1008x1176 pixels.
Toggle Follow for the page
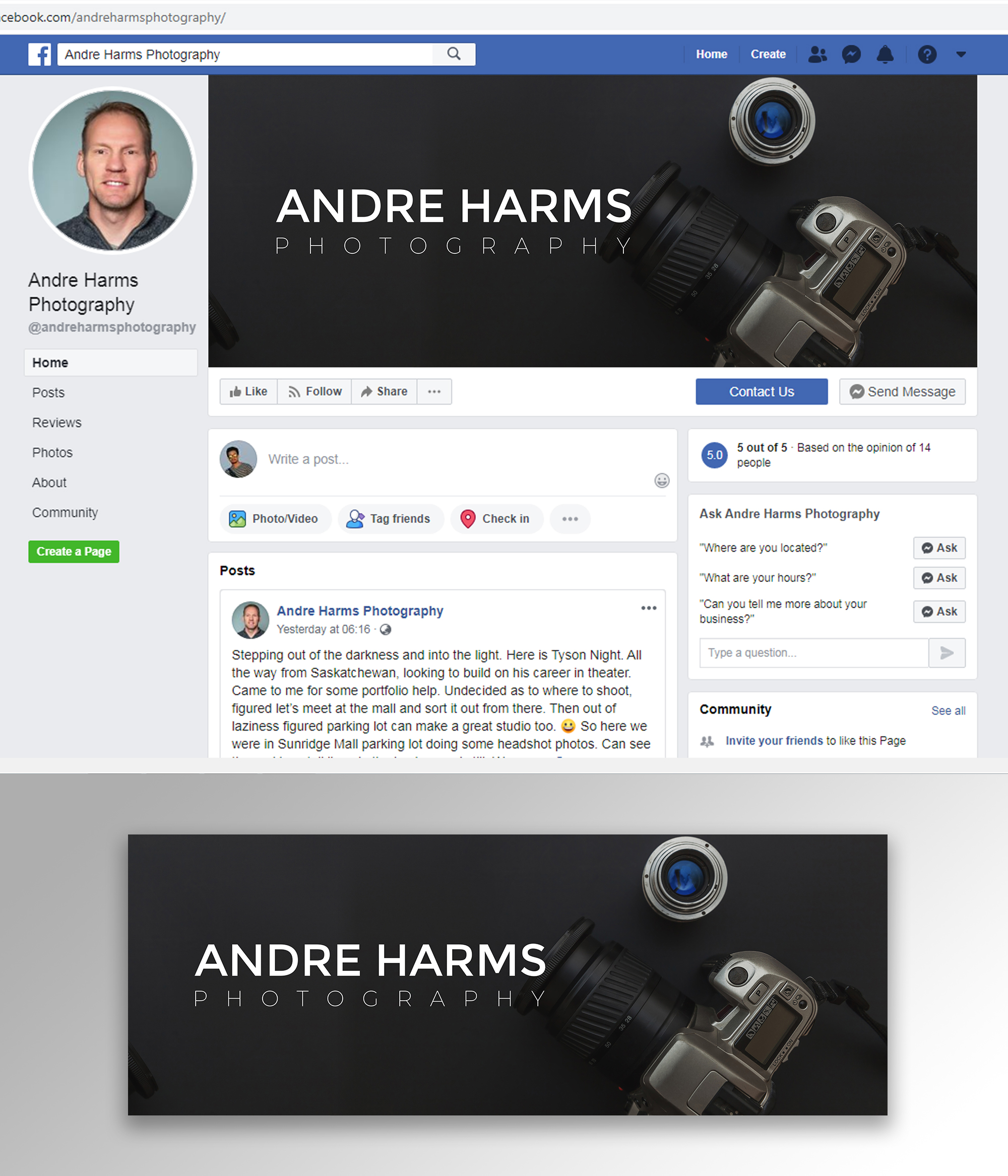pyautogui.click(x=314, y=391)
